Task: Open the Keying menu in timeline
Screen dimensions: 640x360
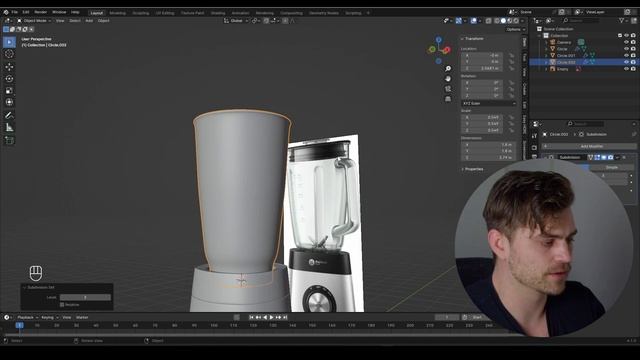Action: [49, 317]
